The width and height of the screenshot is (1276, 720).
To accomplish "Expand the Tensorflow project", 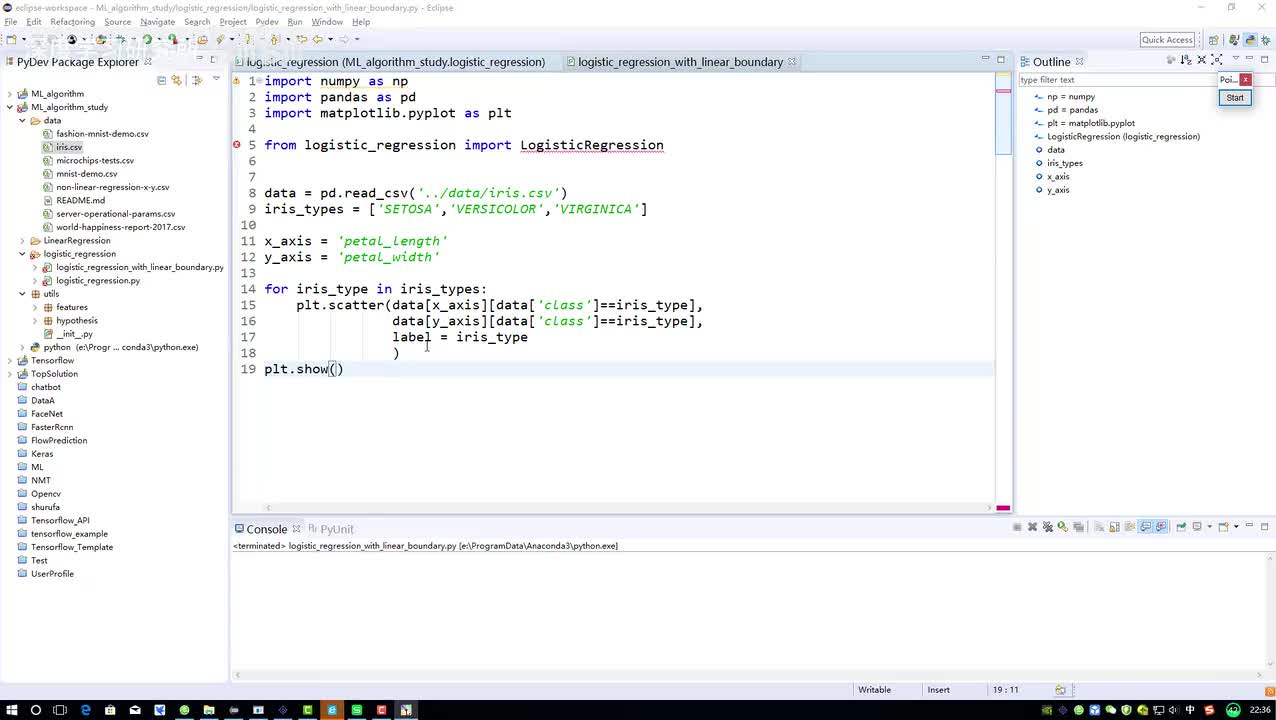I will pos(10,360).
